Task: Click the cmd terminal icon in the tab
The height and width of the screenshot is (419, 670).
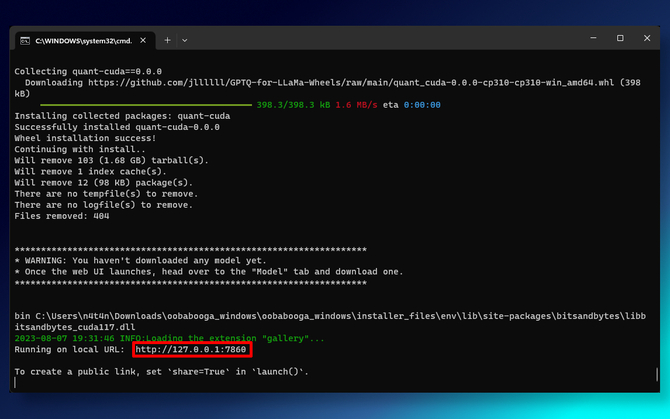Action: tap(25, 41)
